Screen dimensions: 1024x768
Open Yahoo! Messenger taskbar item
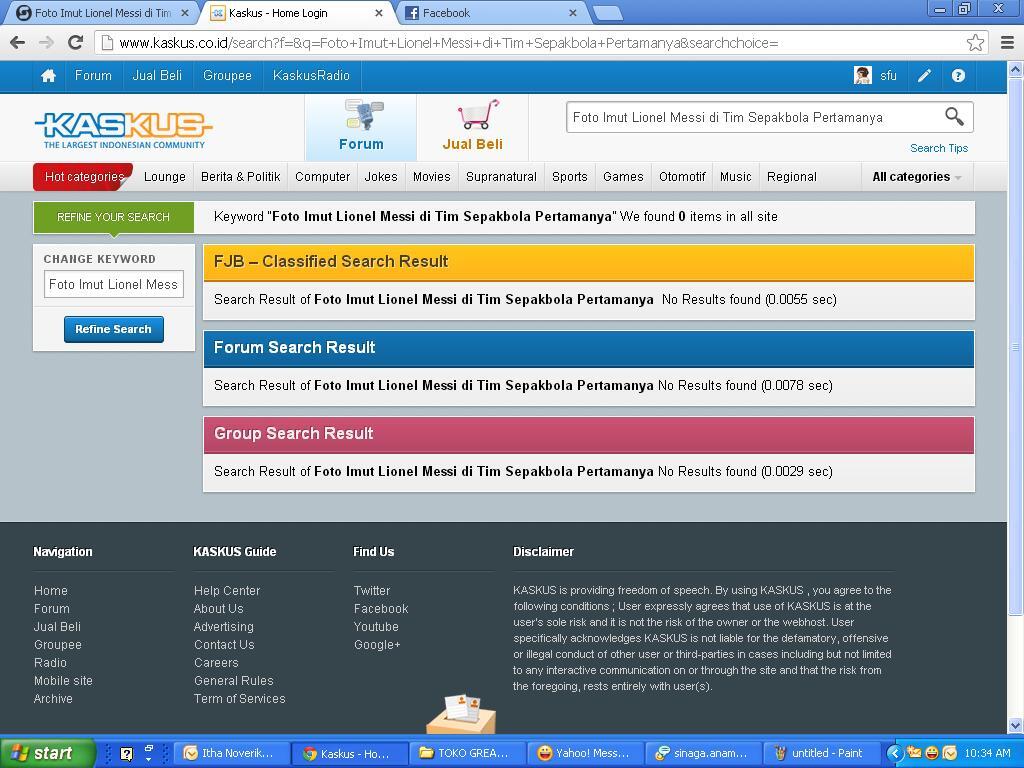(585, 753)
